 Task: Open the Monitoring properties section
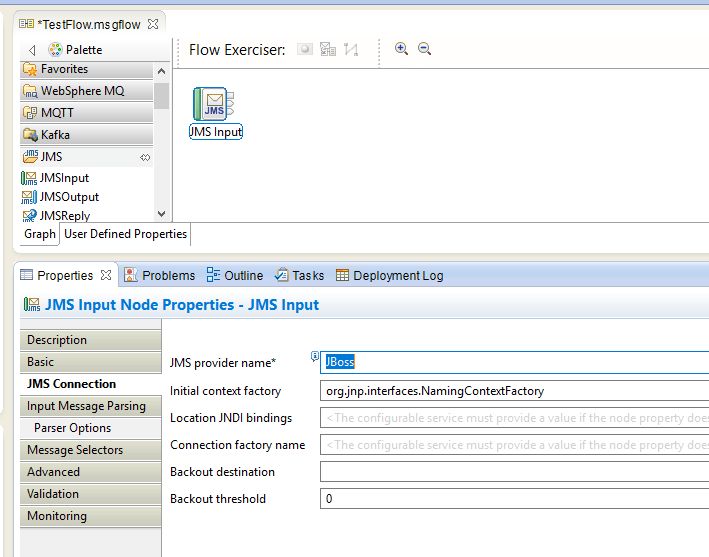90,516
